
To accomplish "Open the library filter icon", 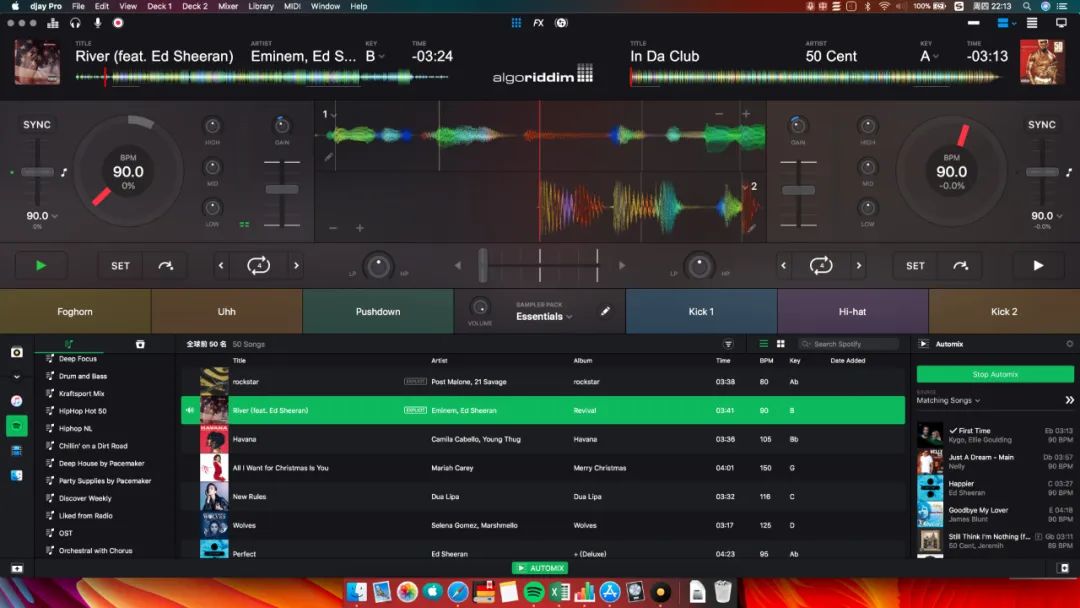I will tap(728, 344).
